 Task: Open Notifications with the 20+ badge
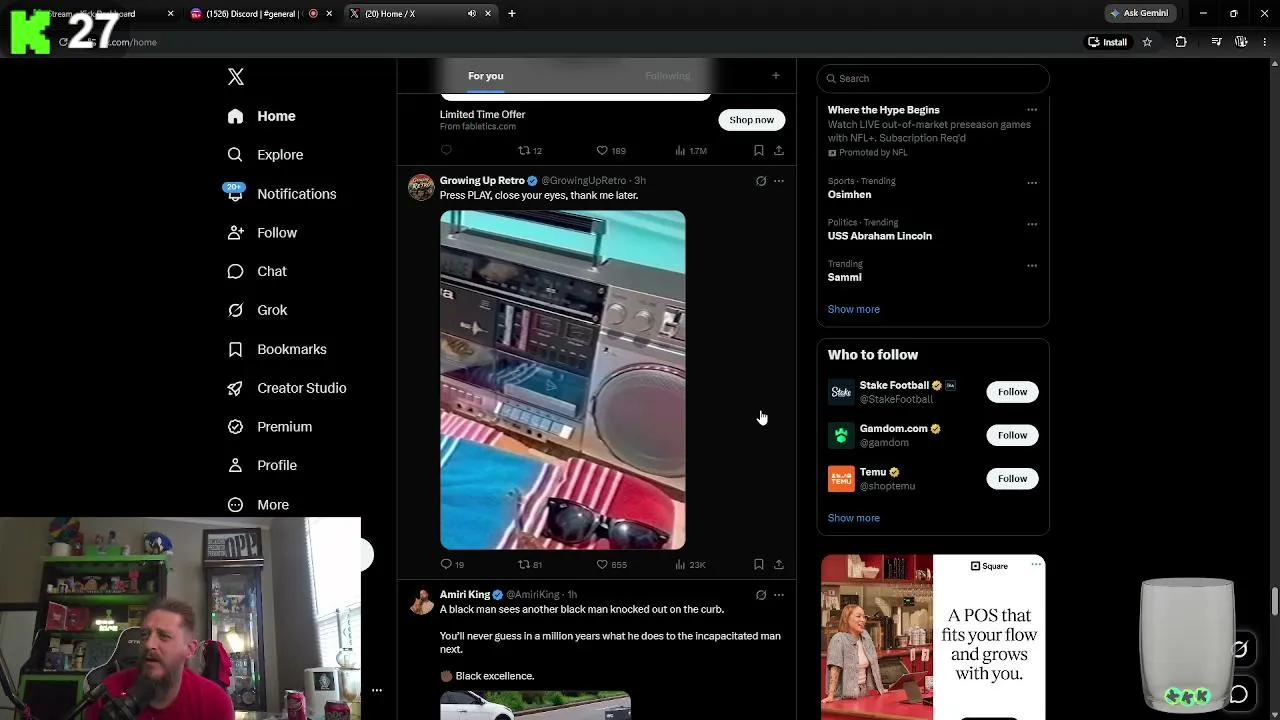281,194
